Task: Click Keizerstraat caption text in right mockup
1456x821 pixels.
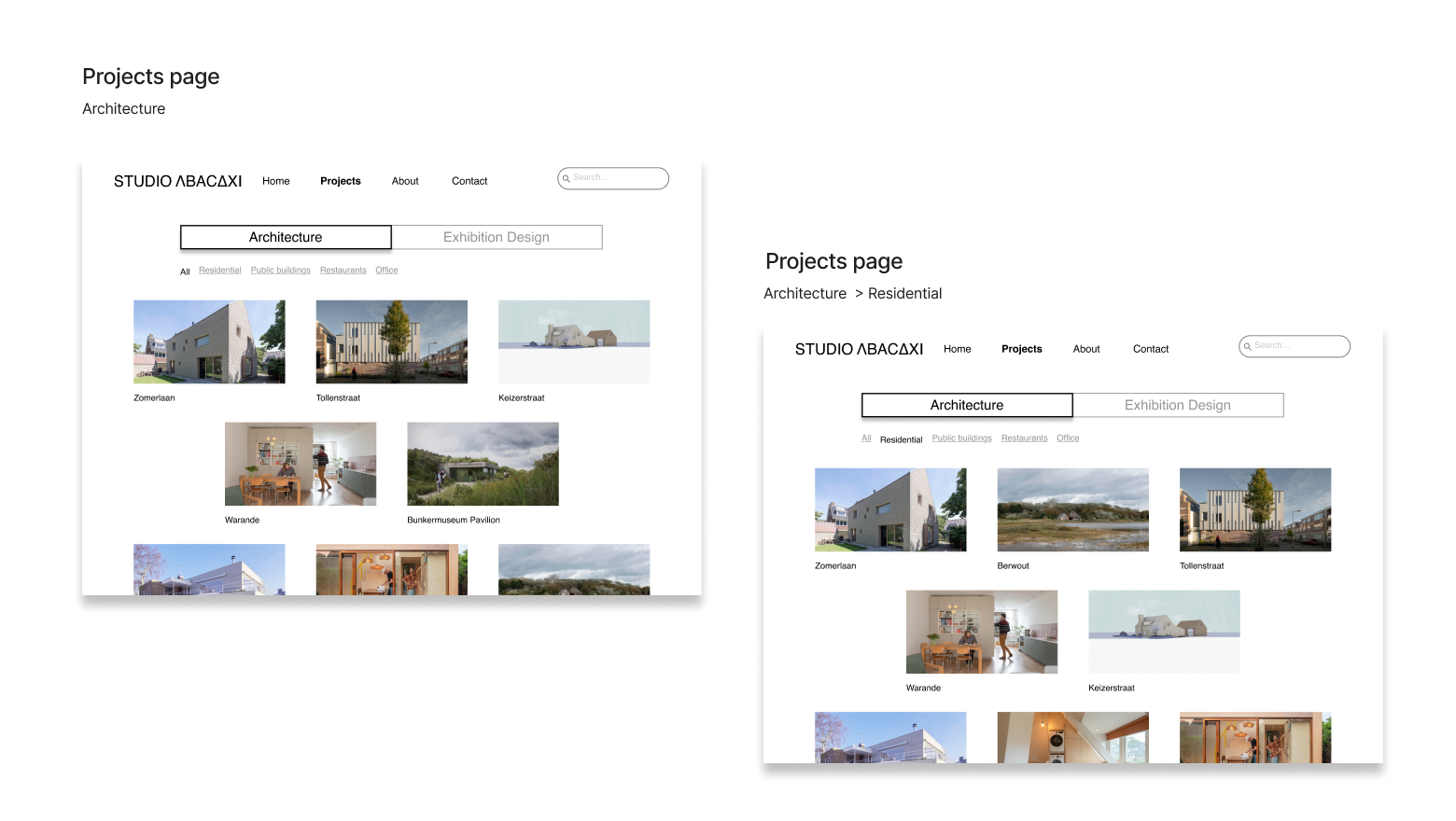Action: [1112, 689]
